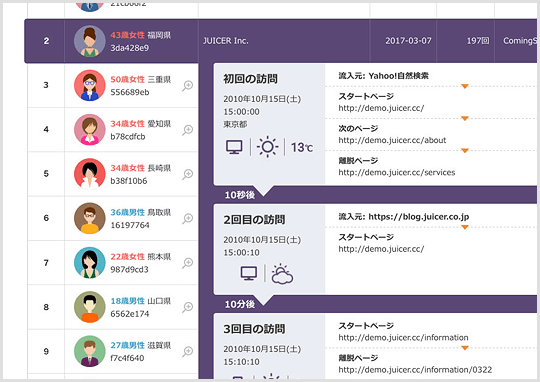540x382 pixels.
Task: Click 10秒後 interval label
Action: click(x=240, y=195)
